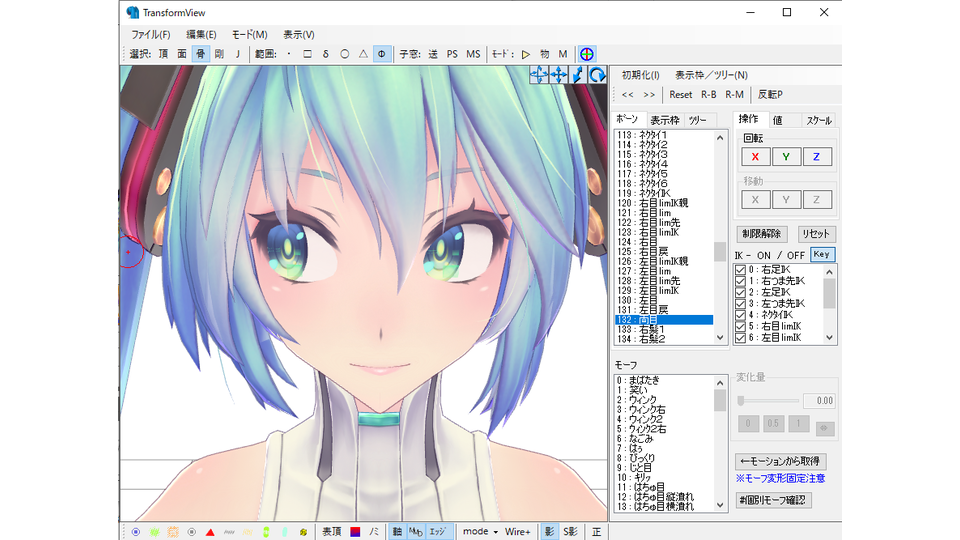Open the ファイル(F) menu
This screenshot has height=540, width=960.
(150, 34)
